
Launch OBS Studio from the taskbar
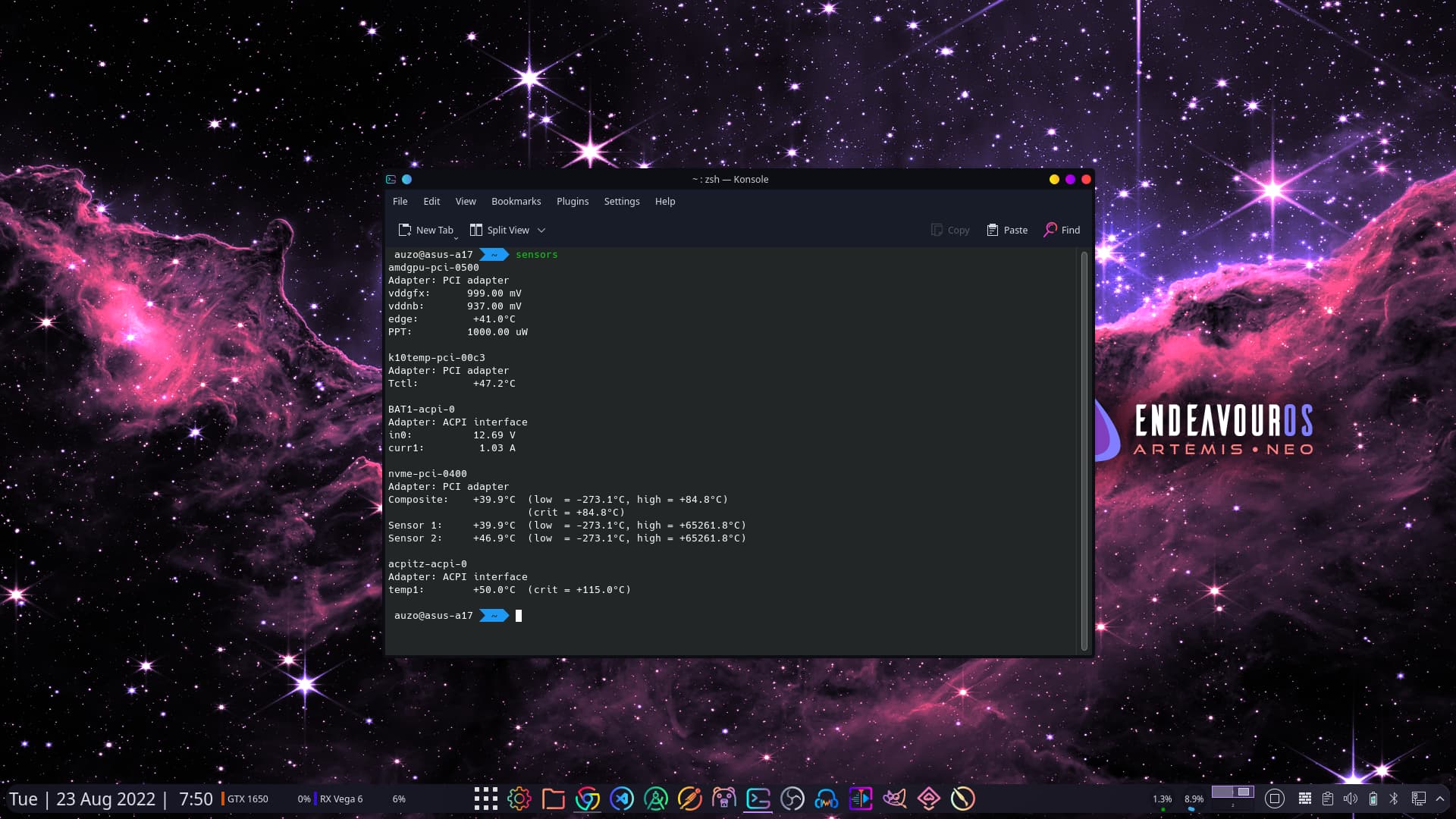pyautogui.click(x=792, y=798)
